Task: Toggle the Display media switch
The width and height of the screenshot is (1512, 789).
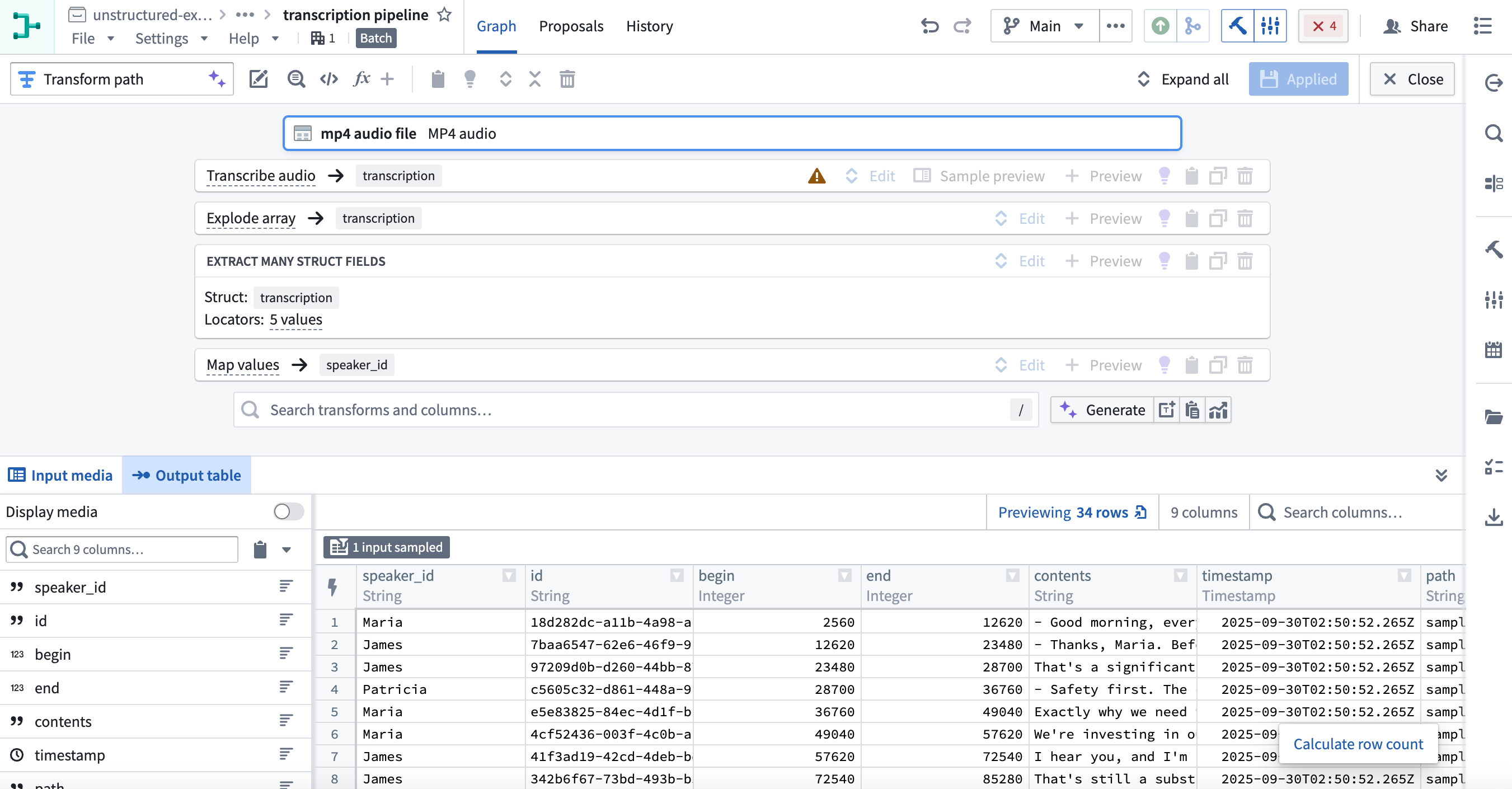Action: [x=287, y=511]
